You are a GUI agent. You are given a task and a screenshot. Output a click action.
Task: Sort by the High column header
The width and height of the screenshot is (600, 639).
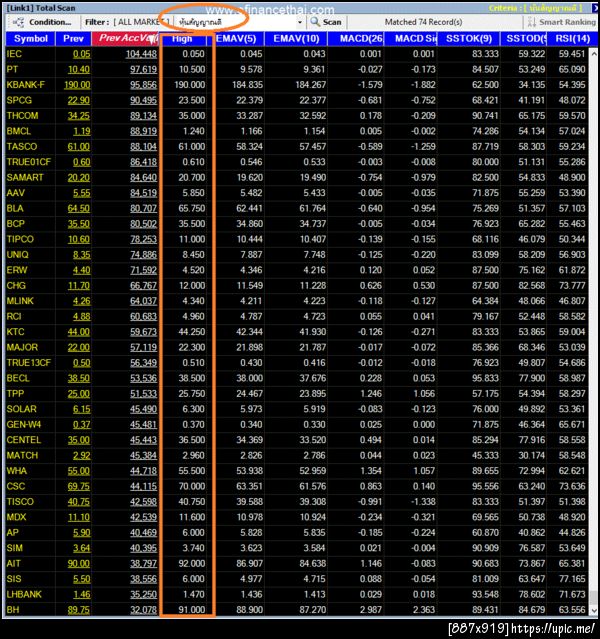(182, 39)
